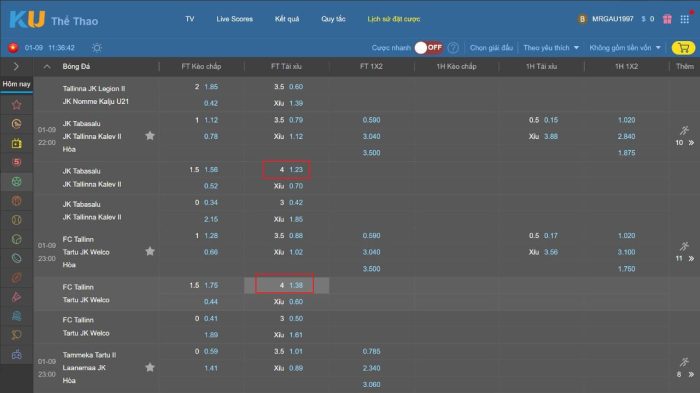Favorite the JK Tabasalu match star

pyautogui.click(x=150, y=136)
